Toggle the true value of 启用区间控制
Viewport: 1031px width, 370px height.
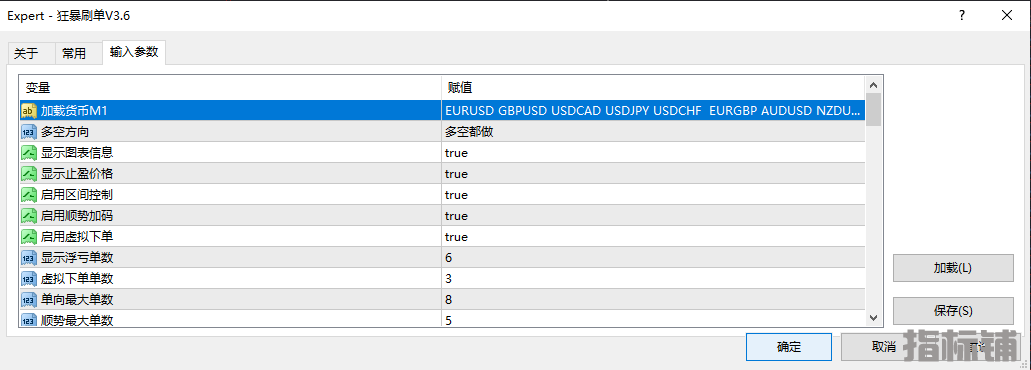(x=654, y=195)
